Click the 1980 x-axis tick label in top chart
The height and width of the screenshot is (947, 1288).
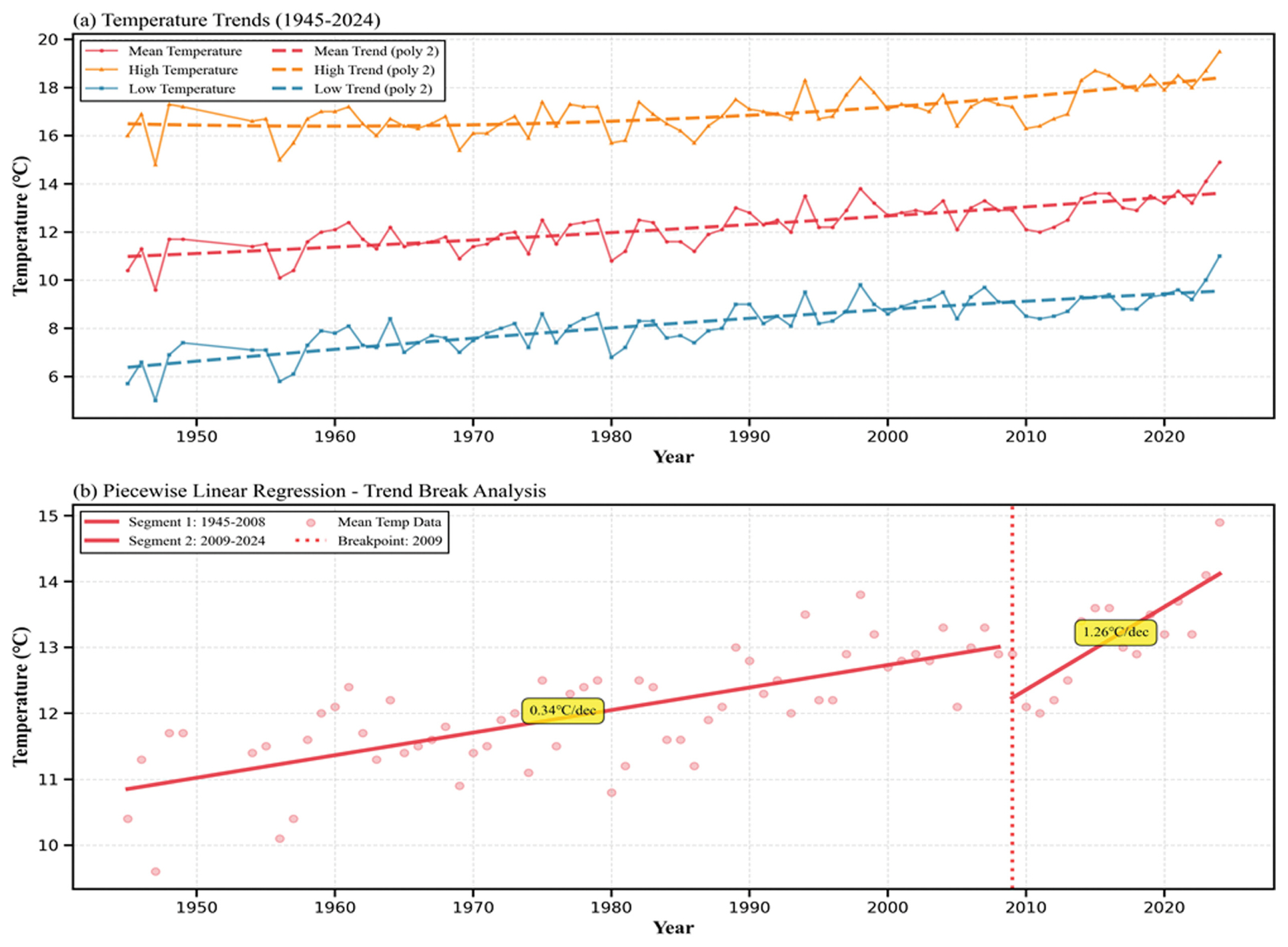[611, 437]
